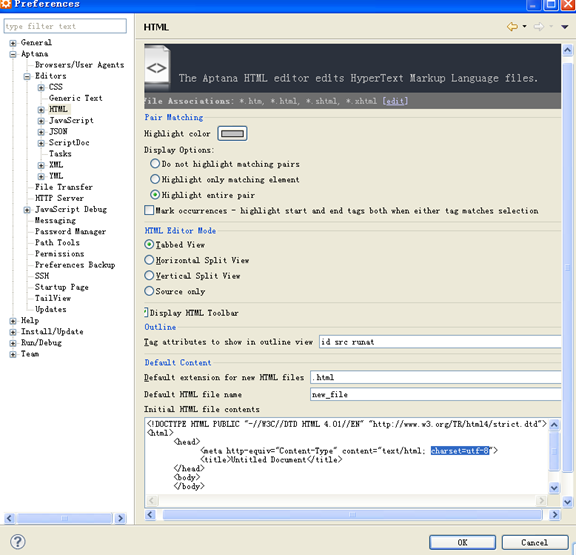Expand the Run/Debug tree node
The image size is (576, 555).
13,343
